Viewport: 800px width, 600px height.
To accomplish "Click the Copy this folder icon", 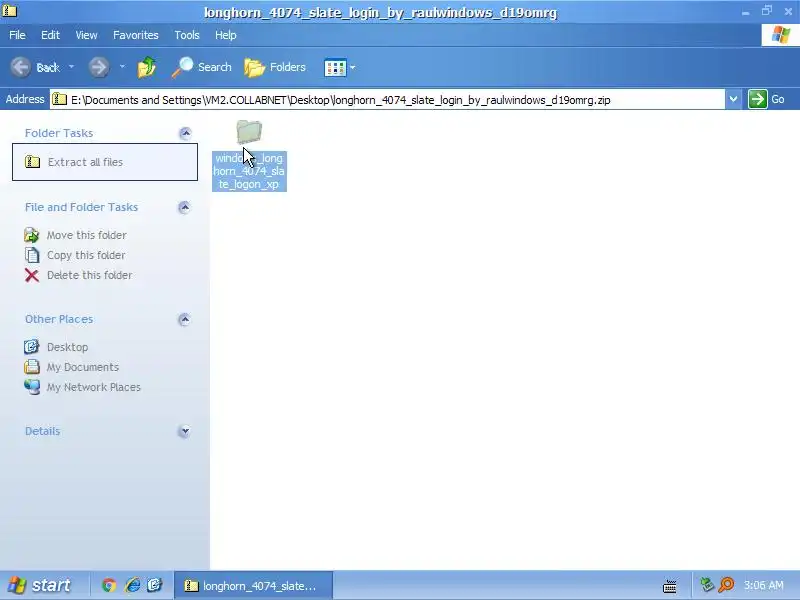I will coord(32,255).
